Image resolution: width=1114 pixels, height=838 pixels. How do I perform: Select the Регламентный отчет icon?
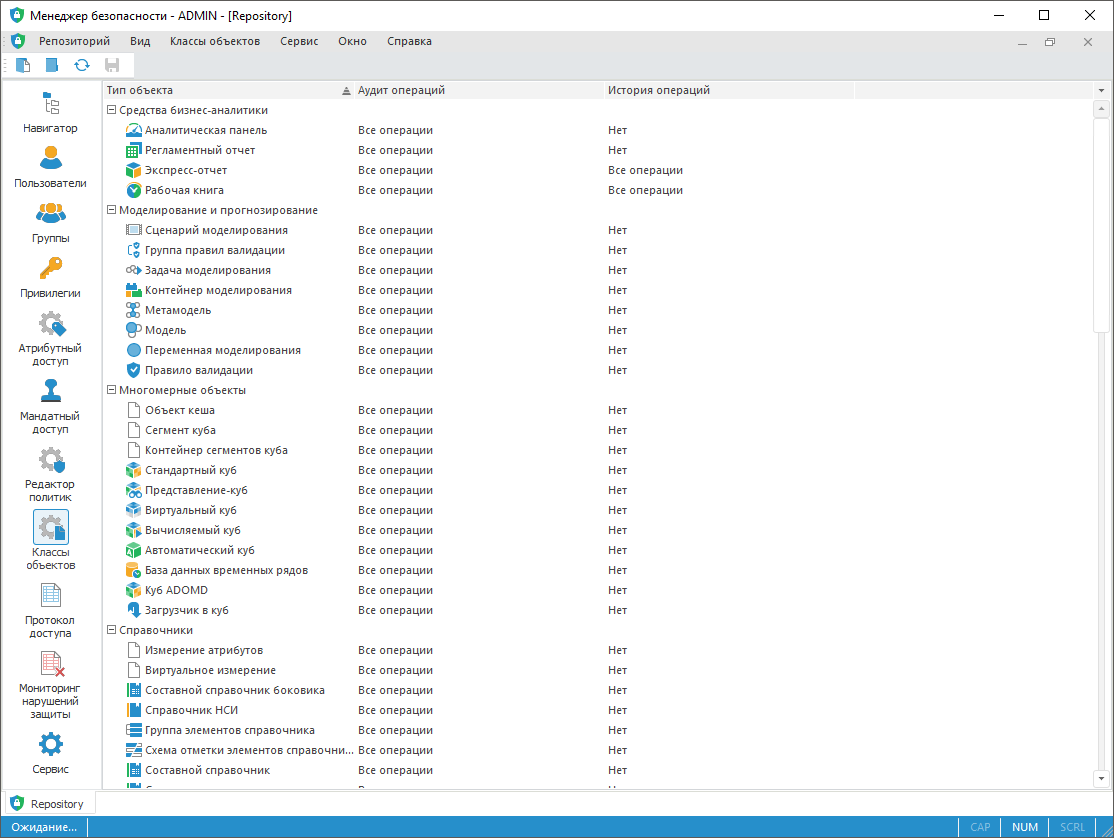134,150
